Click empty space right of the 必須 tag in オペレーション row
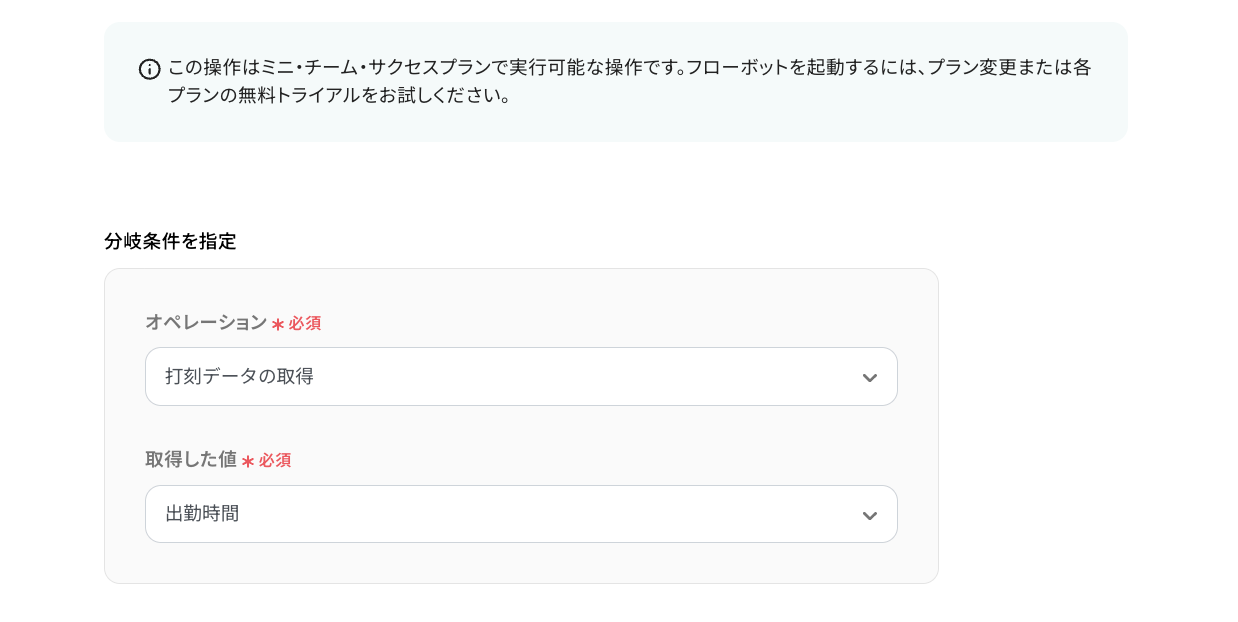1238x622 pixels. [x=600, y=323]
